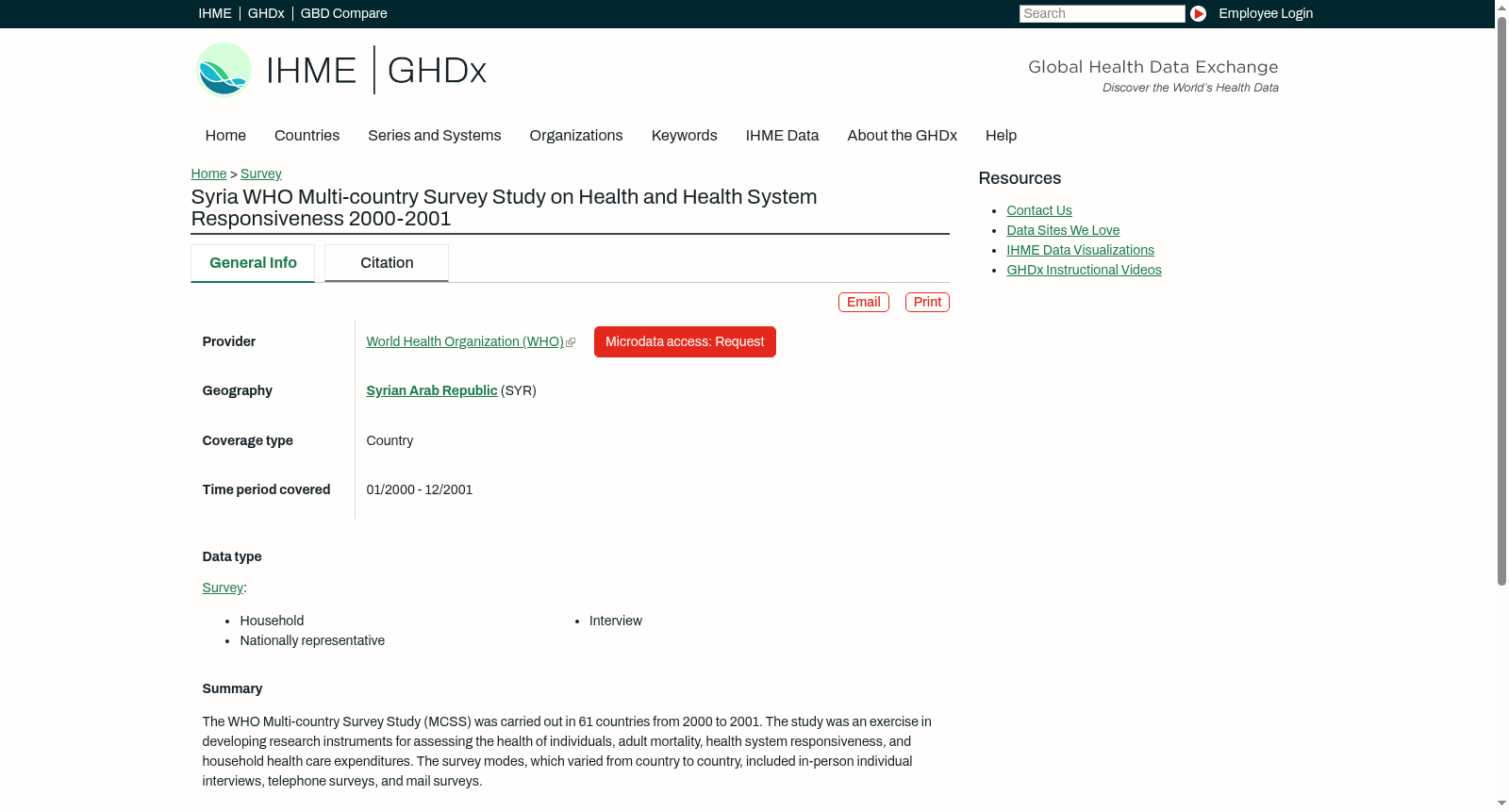The image size is (1509, 812).
Task: Open GHDx link in top bar
Action: 266,13
